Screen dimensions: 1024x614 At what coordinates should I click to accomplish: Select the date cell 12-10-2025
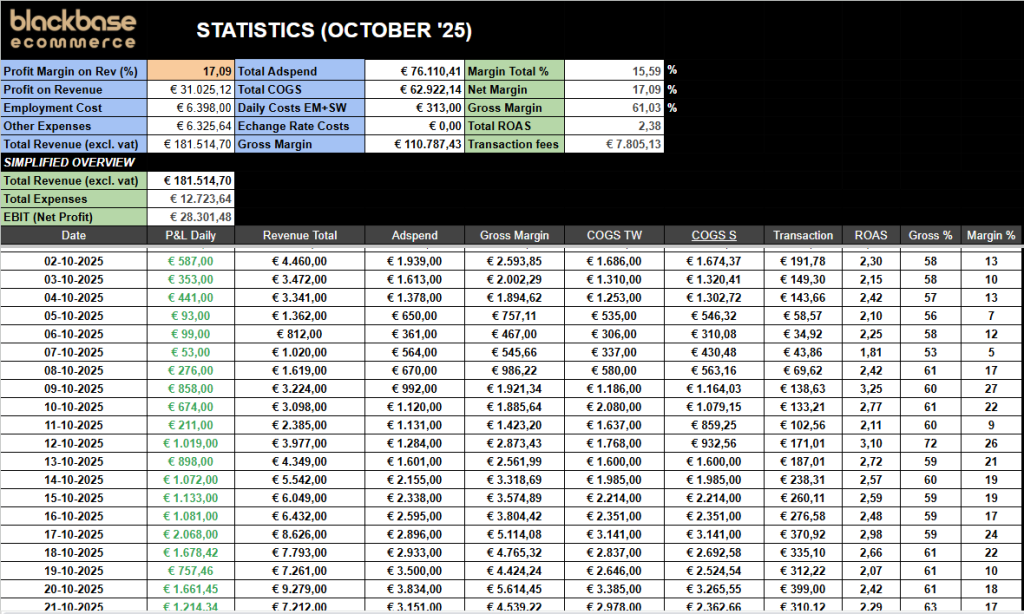click(x=74, y=443)
